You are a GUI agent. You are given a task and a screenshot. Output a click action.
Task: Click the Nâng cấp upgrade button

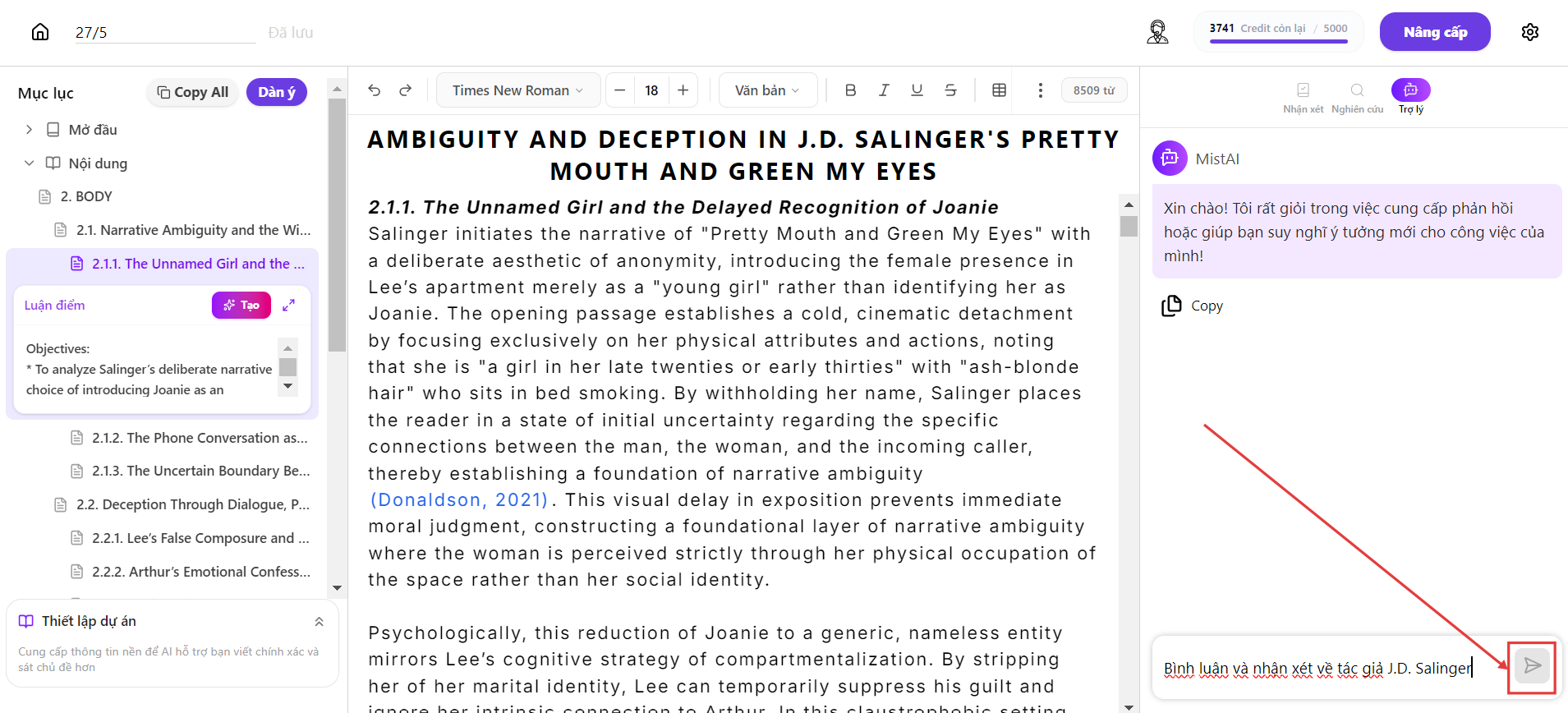tap(1435, 32)
